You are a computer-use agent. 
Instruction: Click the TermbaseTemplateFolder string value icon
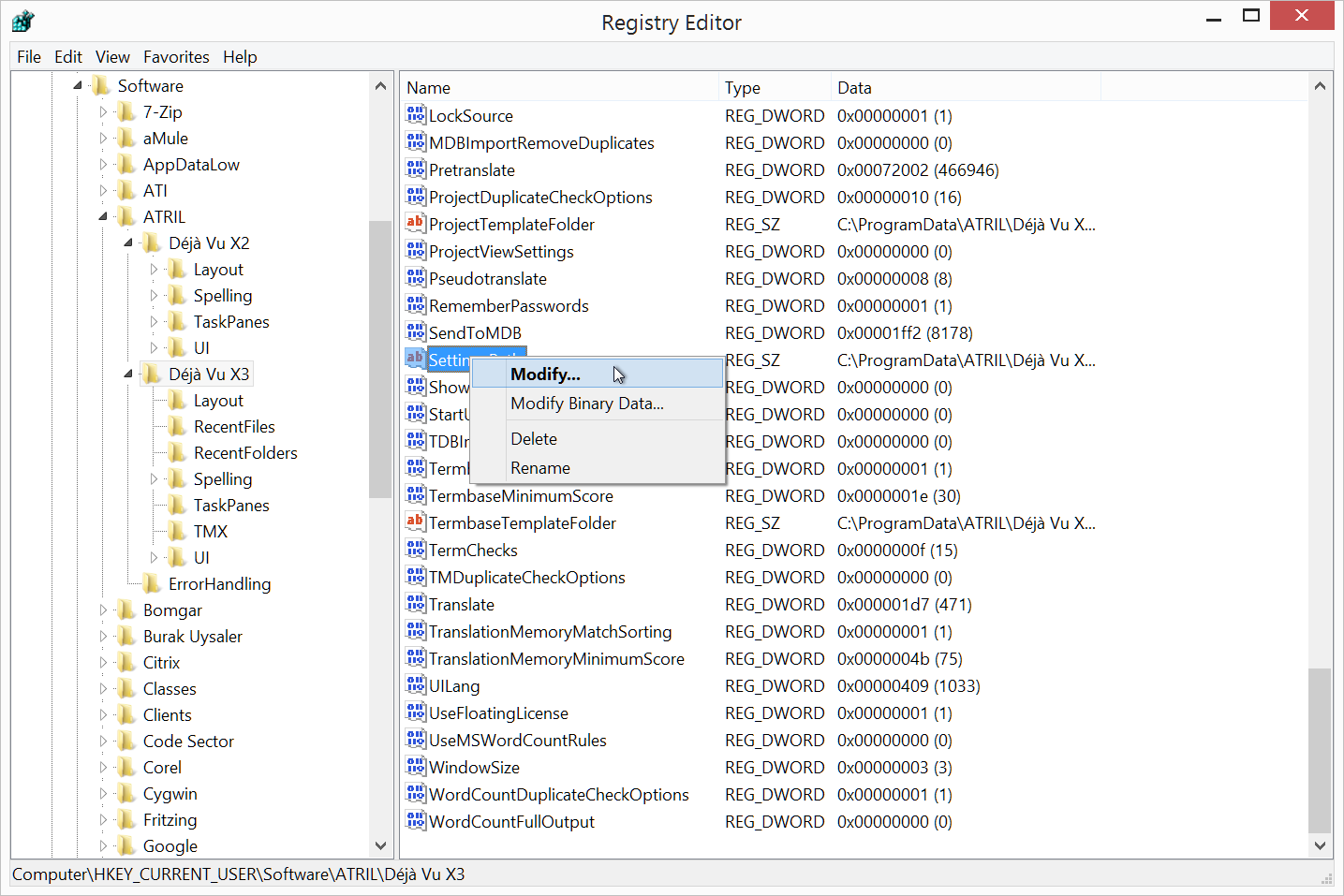[x=416, y=522]
